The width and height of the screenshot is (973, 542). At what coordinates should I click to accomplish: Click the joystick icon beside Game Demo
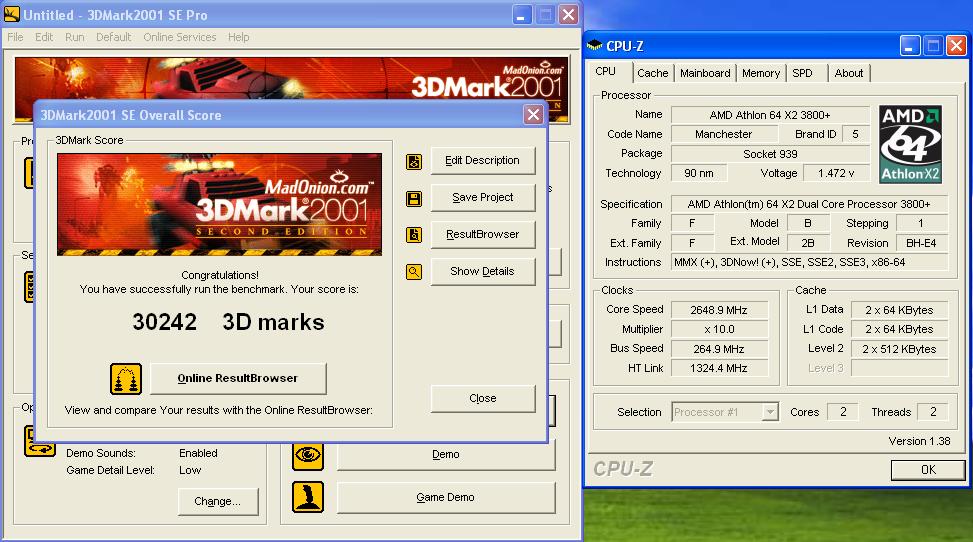point(308,497)
